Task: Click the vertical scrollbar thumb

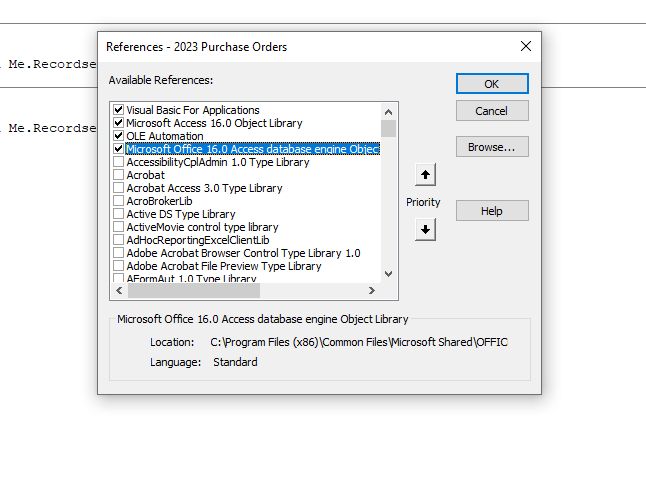Action: coord(389,128)
